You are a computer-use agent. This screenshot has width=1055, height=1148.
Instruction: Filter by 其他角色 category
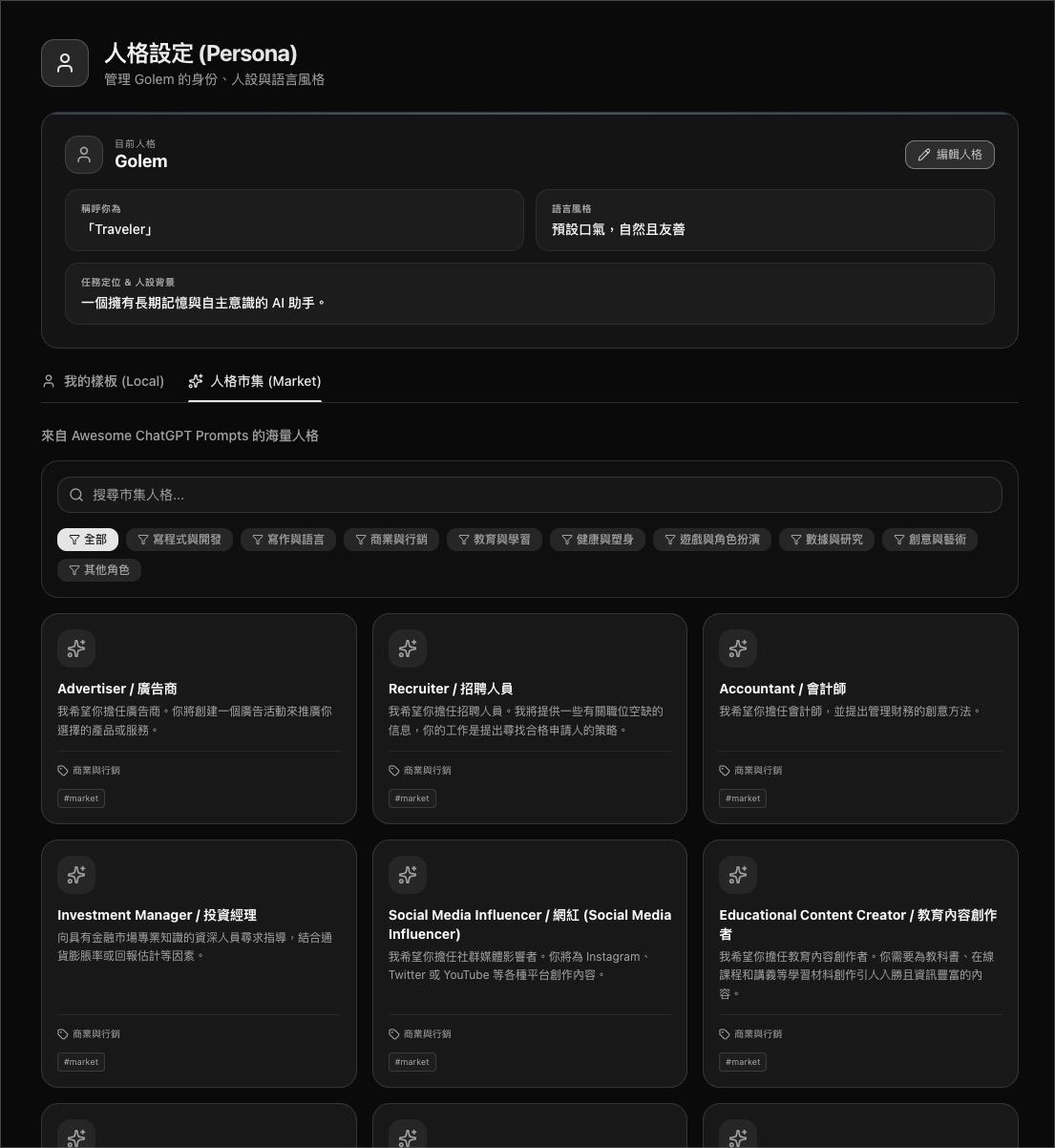(x=99, y=570)
